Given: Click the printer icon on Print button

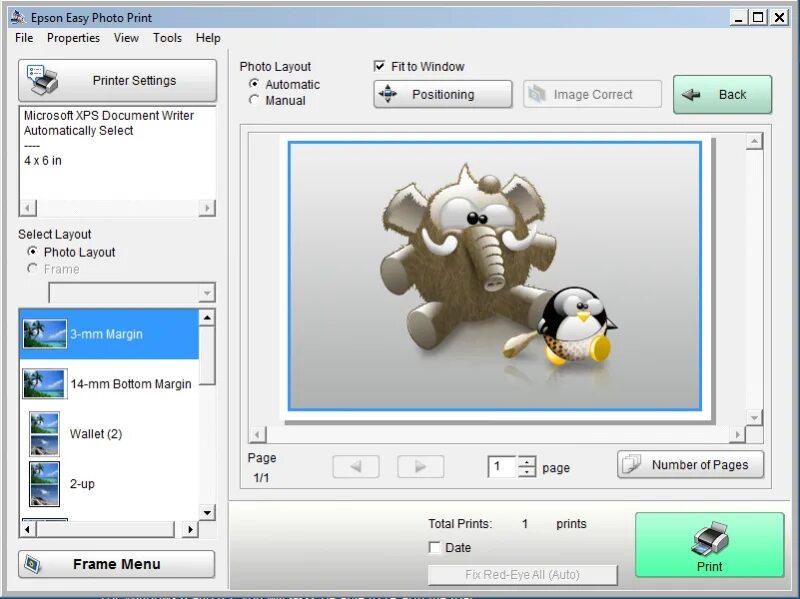Looking at the screenshot, I should (710, 539).
